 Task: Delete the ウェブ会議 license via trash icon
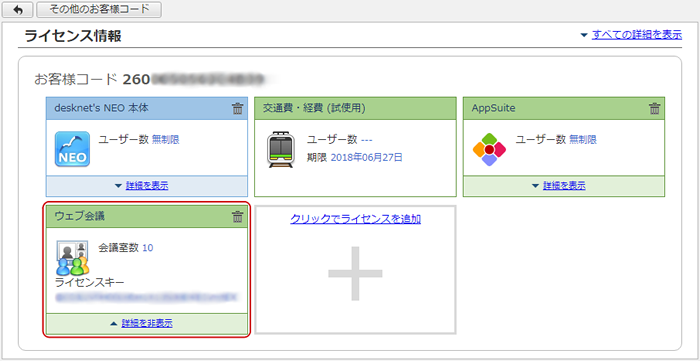238,217
